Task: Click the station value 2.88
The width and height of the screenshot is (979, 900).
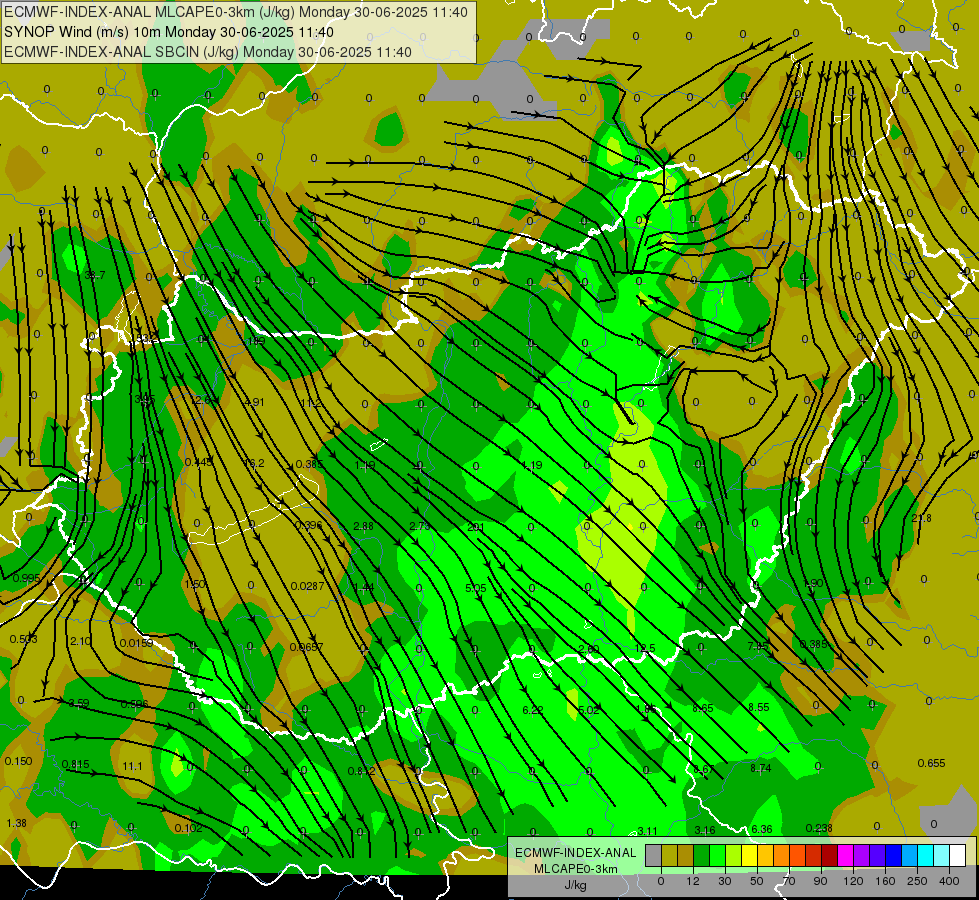Action: tap(363, 526)
